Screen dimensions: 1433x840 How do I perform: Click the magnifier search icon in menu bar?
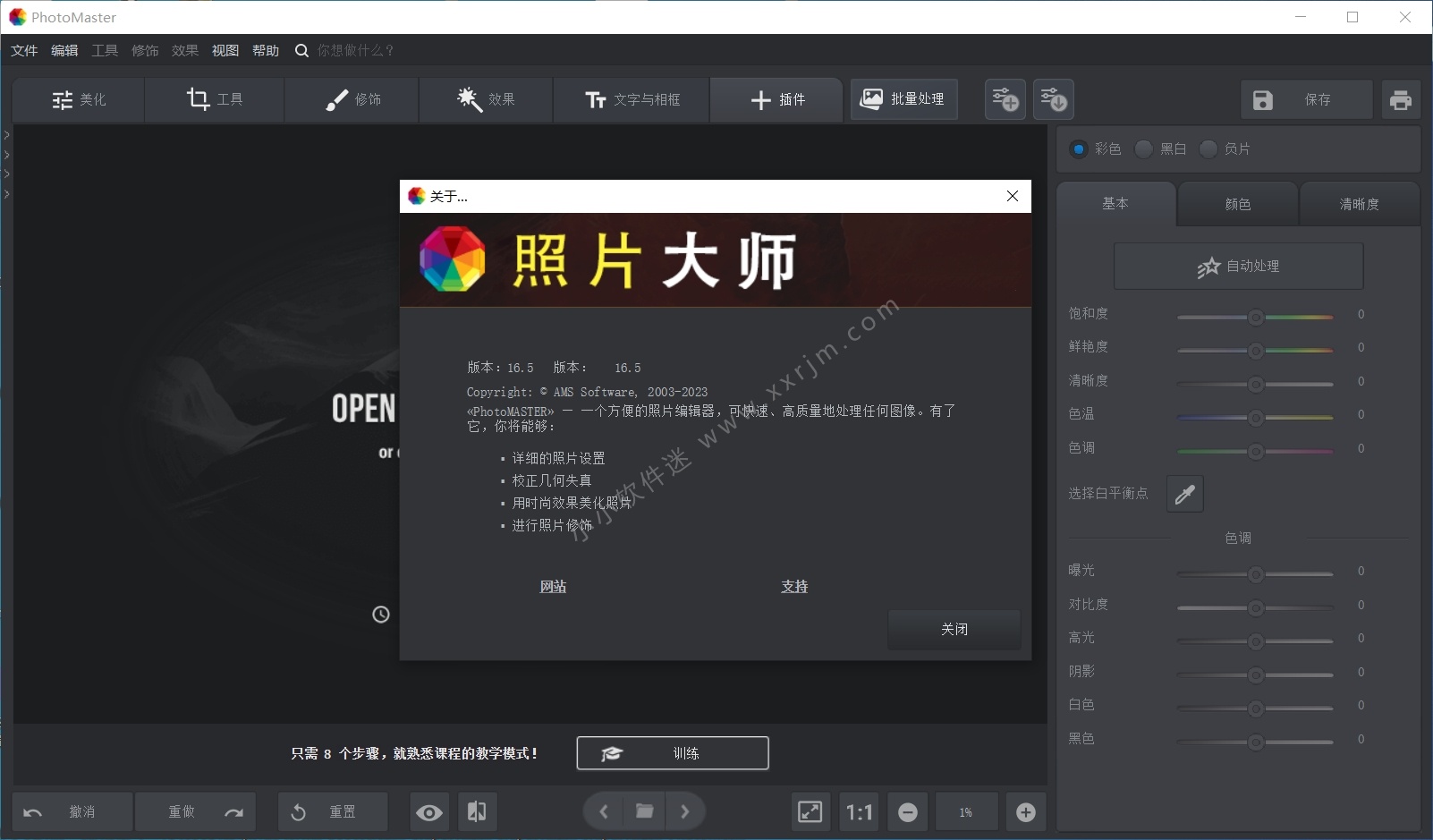301,50
